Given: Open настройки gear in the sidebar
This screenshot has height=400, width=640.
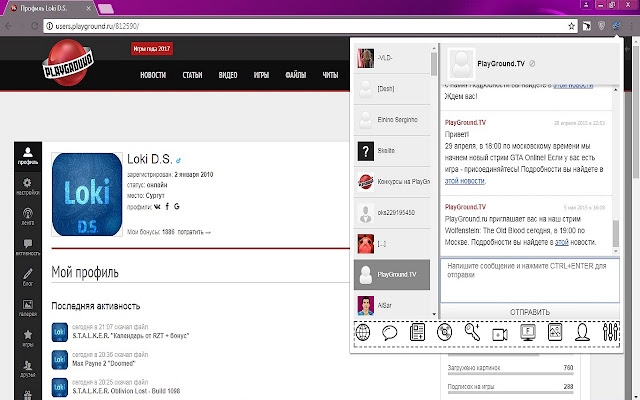Looking at the screenshot, I should click(x=28, y=187).
